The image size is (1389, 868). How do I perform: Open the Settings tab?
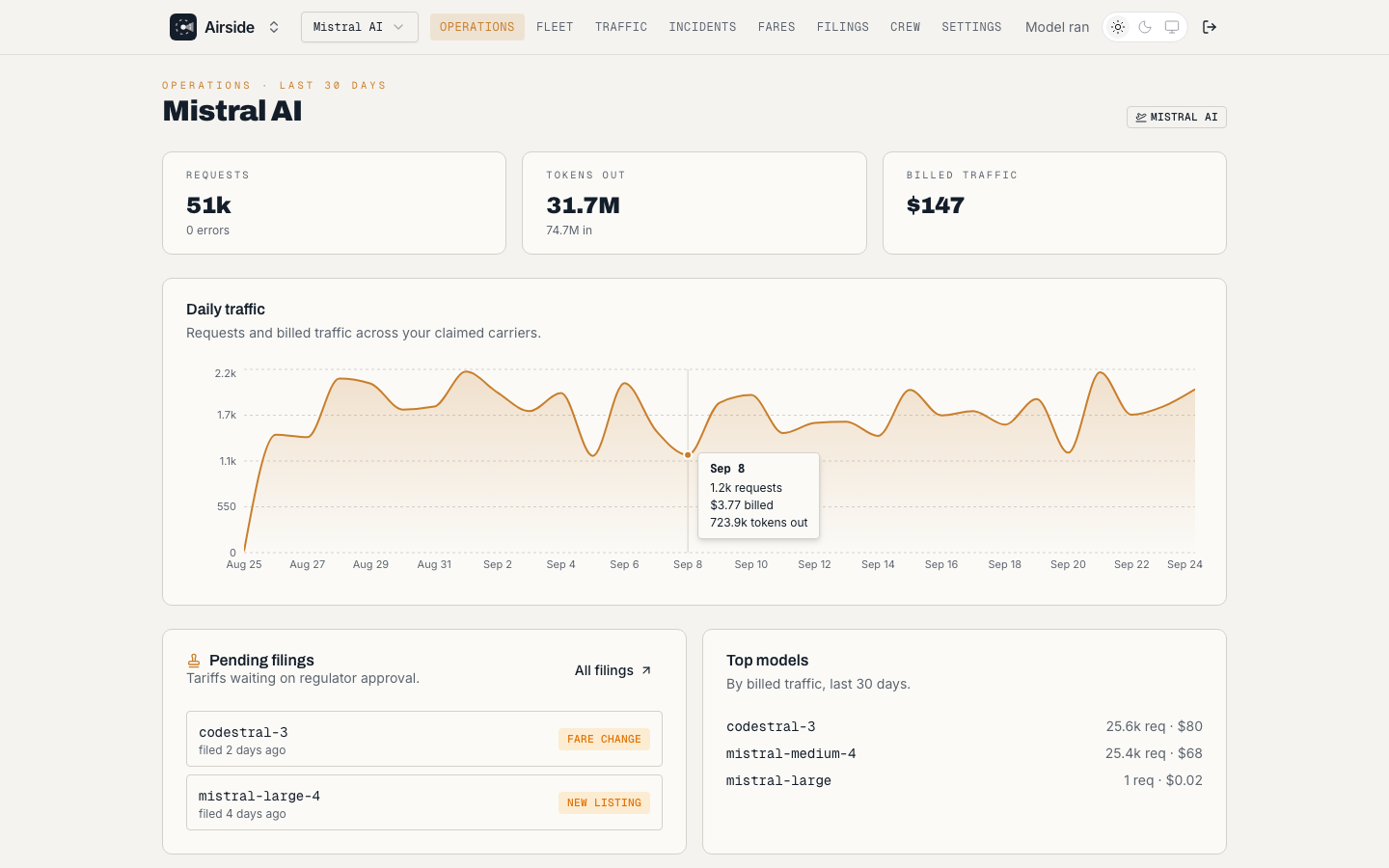[x=971, y=27]
